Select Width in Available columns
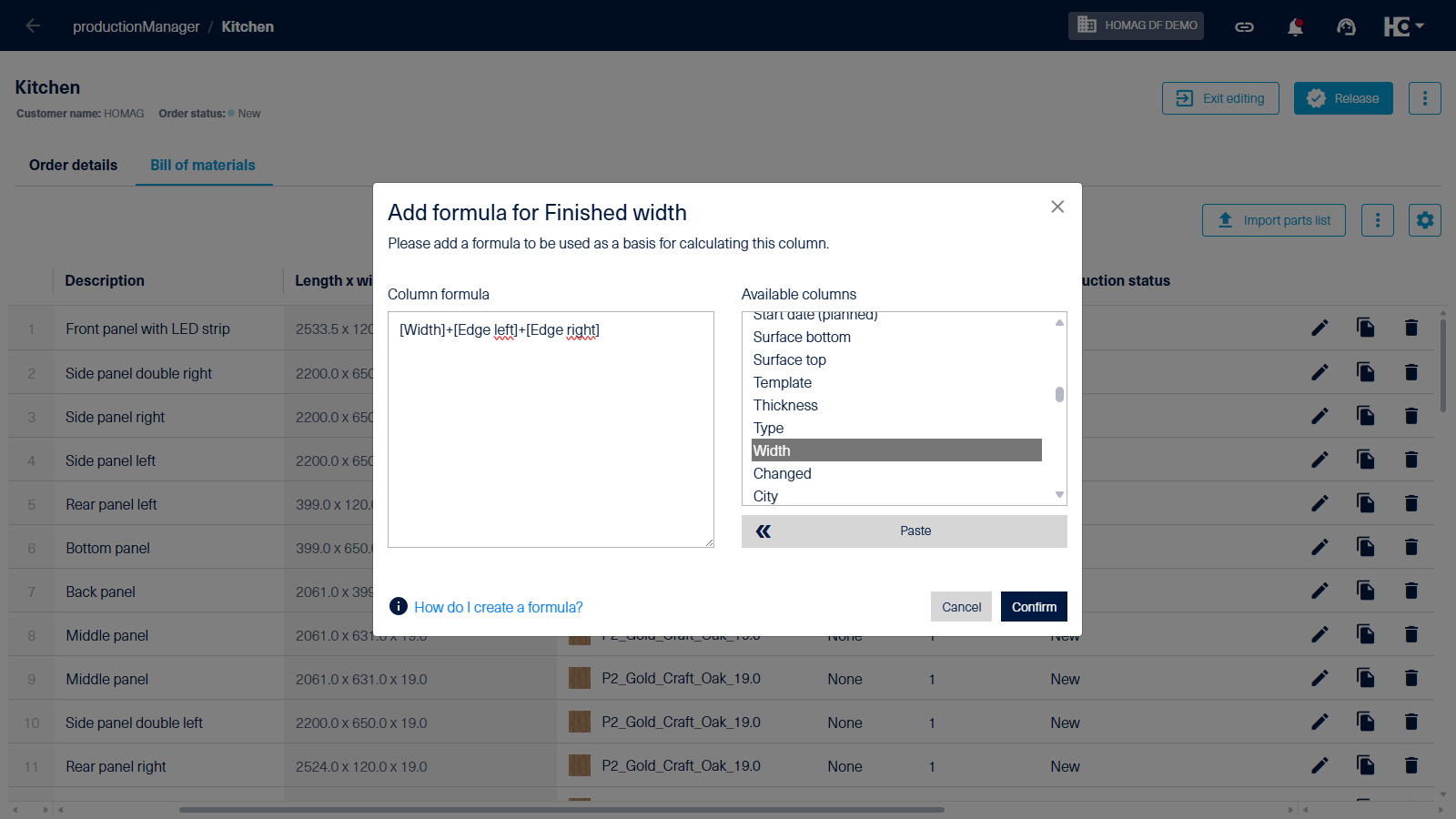 tap(896, 450)
